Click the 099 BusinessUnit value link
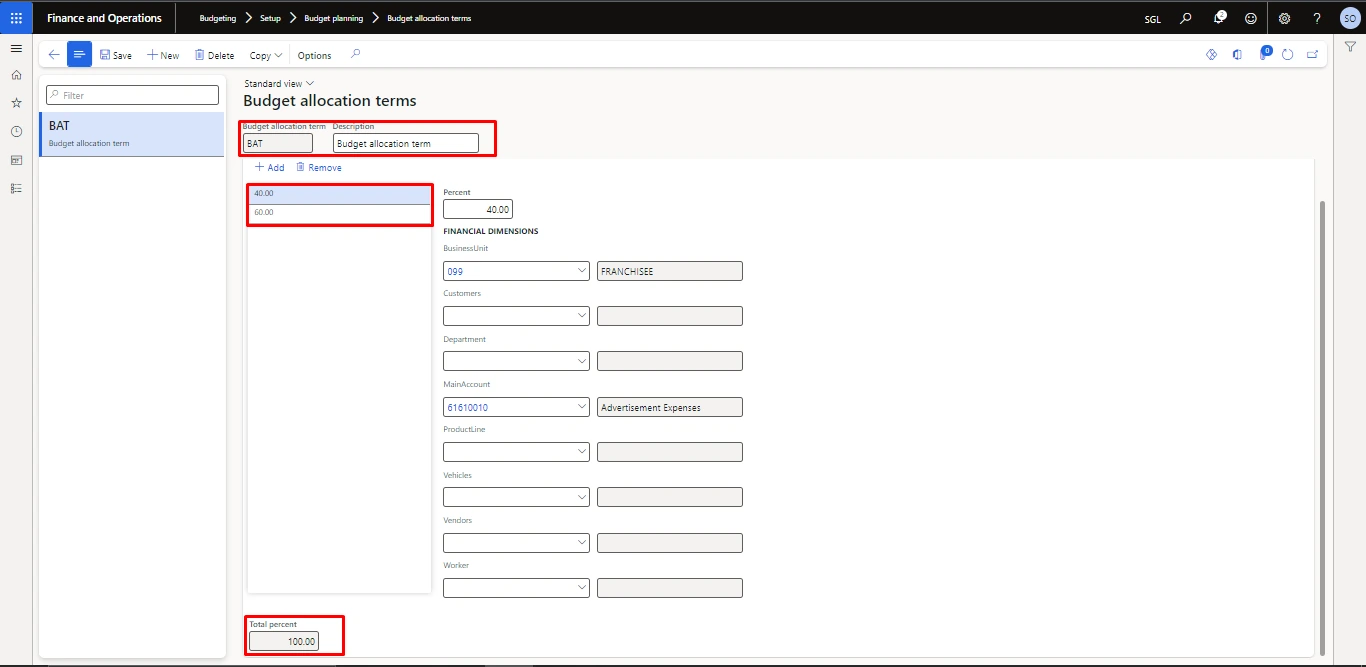Image resolution: width=1366 pixels, height=667 pixels. [455, 271]
